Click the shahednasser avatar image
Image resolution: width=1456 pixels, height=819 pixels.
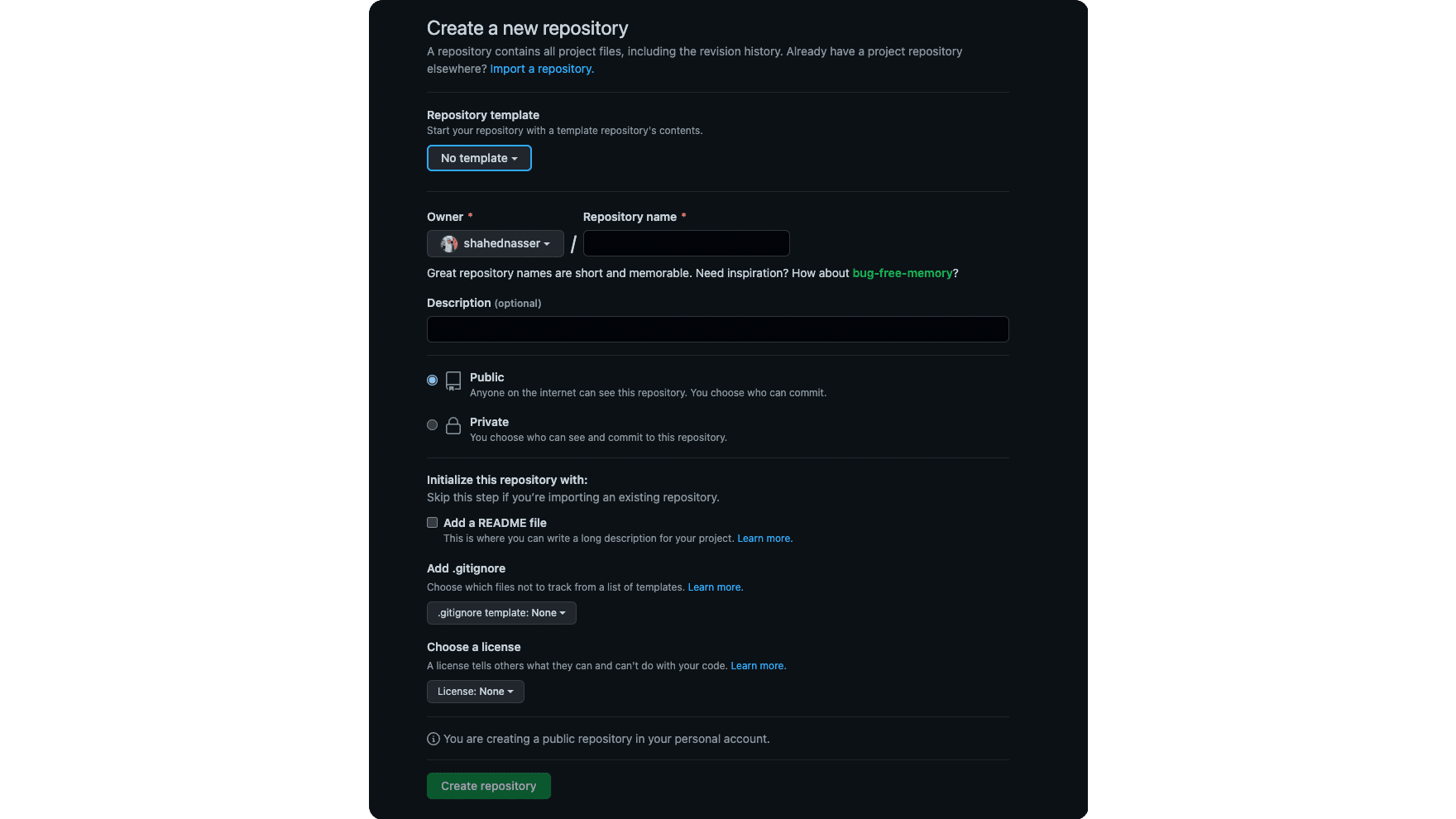(449, 243)
